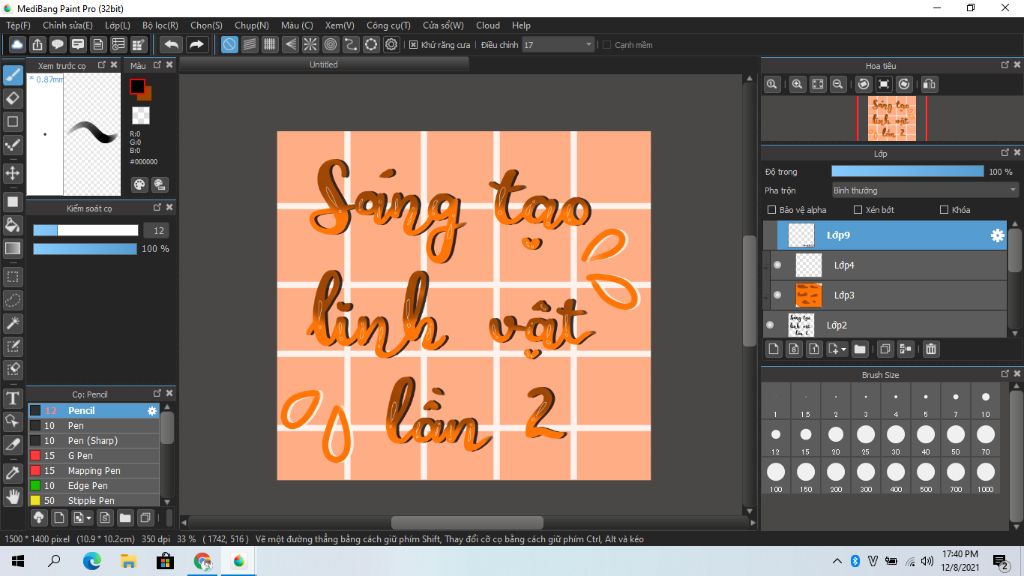This screenshot has height=576, width=1024.
Task: Enable the Bảo vệ alpha checkbox
Action: point(771,210)
